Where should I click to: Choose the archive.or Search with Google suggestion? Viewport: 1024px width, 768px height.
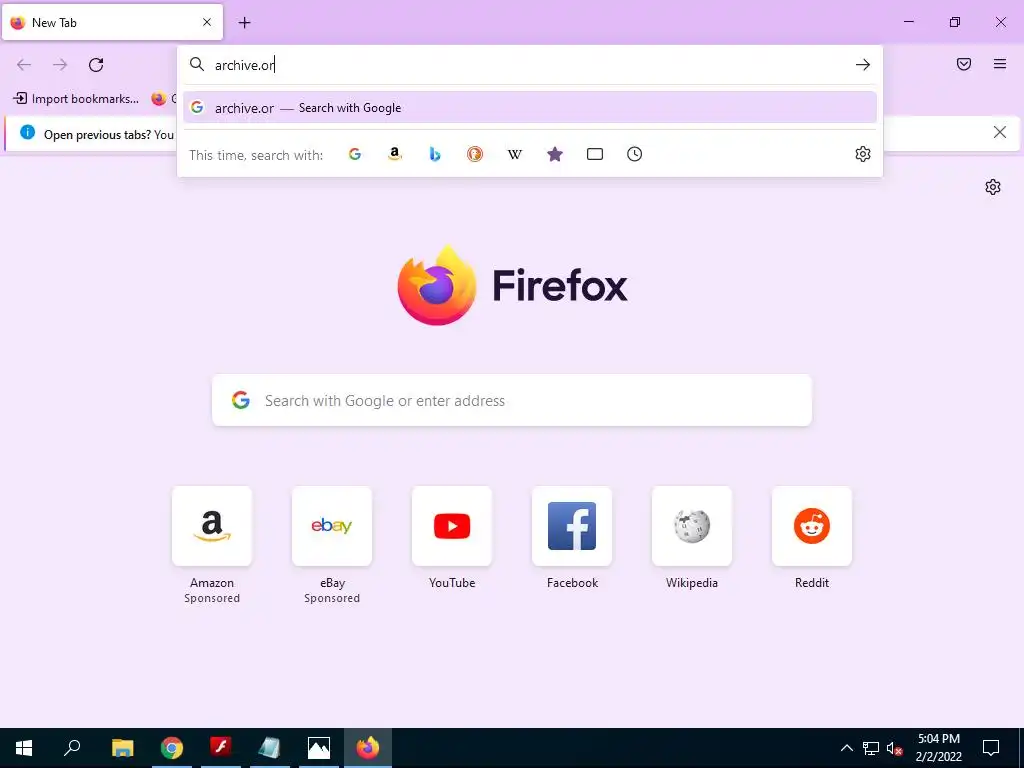pos(530,108)
